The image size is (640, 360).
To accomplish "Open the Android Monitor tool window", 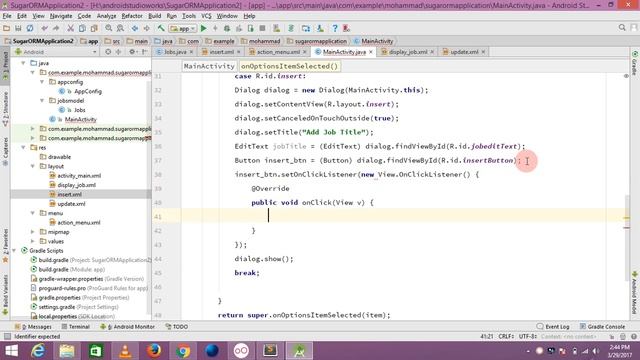I will 128,327.
